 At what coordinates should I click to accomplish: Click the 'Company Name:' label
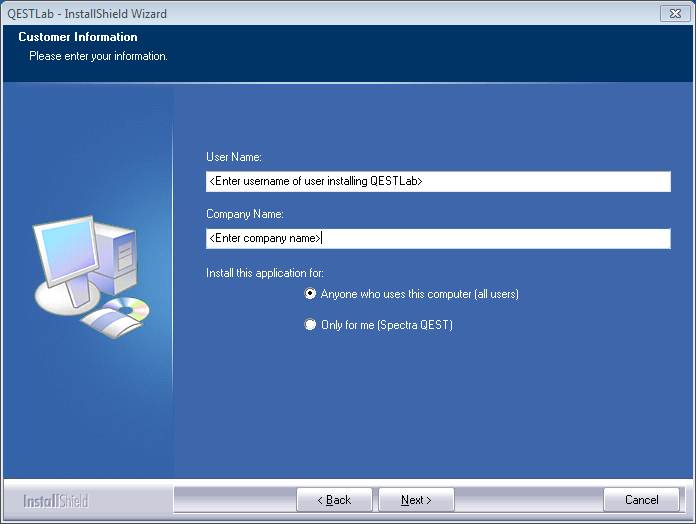tap(245, 214)
